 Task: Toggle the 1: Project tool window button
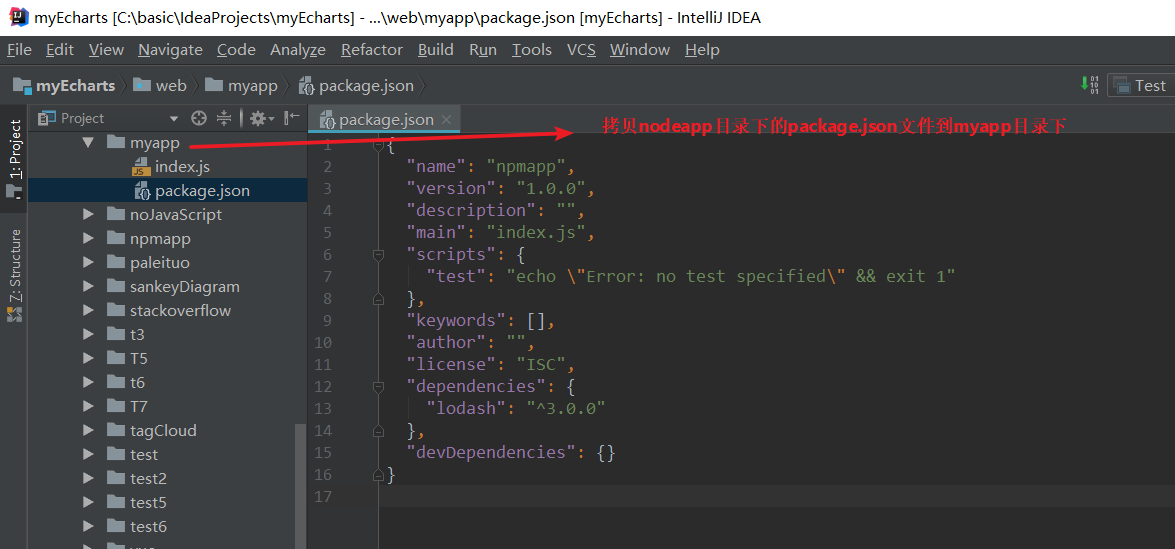pos(14,159)
